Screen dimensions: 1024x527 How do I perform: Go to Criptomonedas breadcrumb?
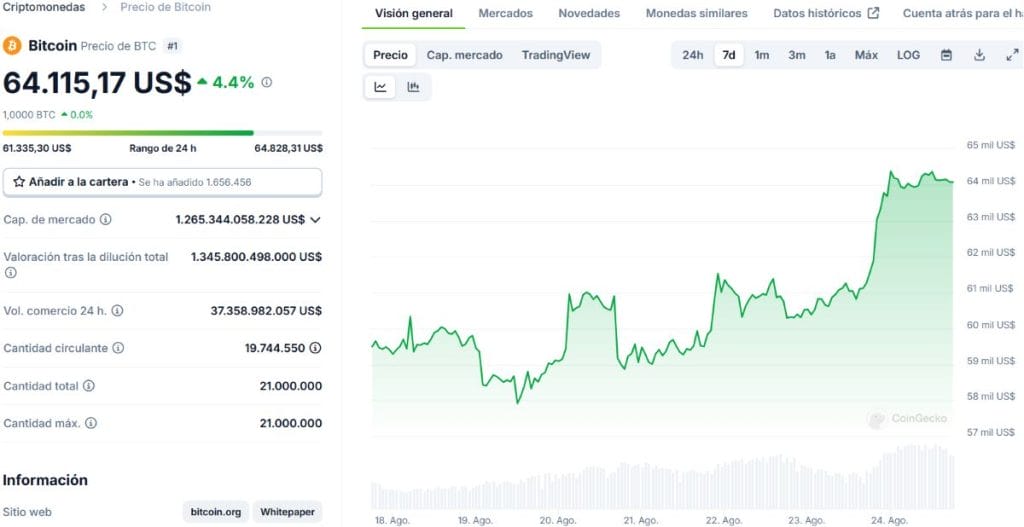[x=44, y=8]
